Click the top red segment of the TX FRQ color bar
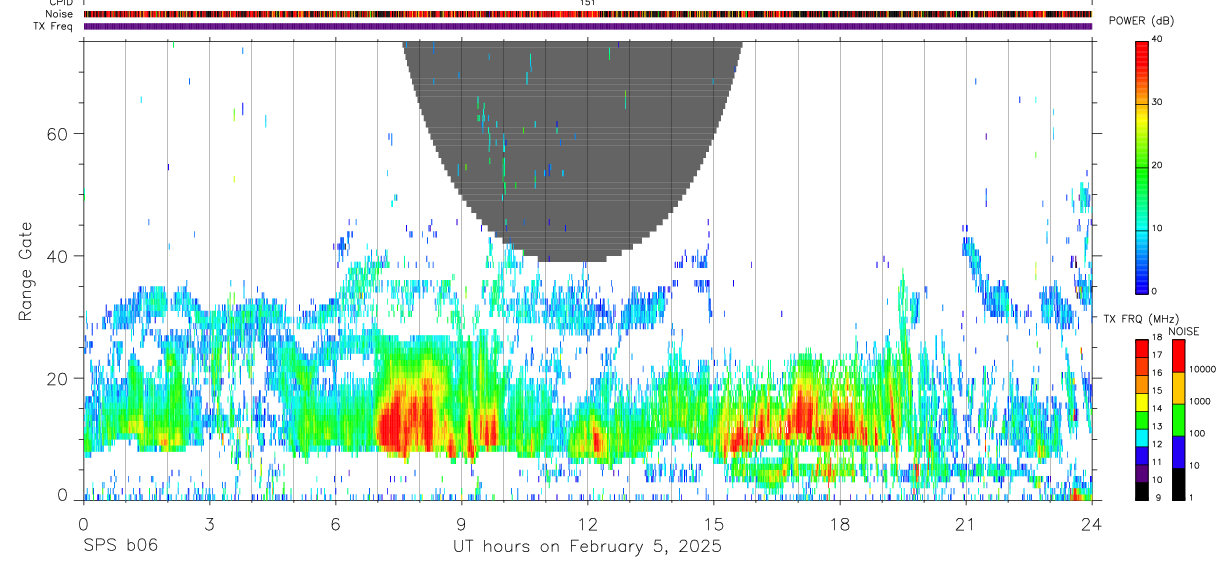 [1142, 349]
